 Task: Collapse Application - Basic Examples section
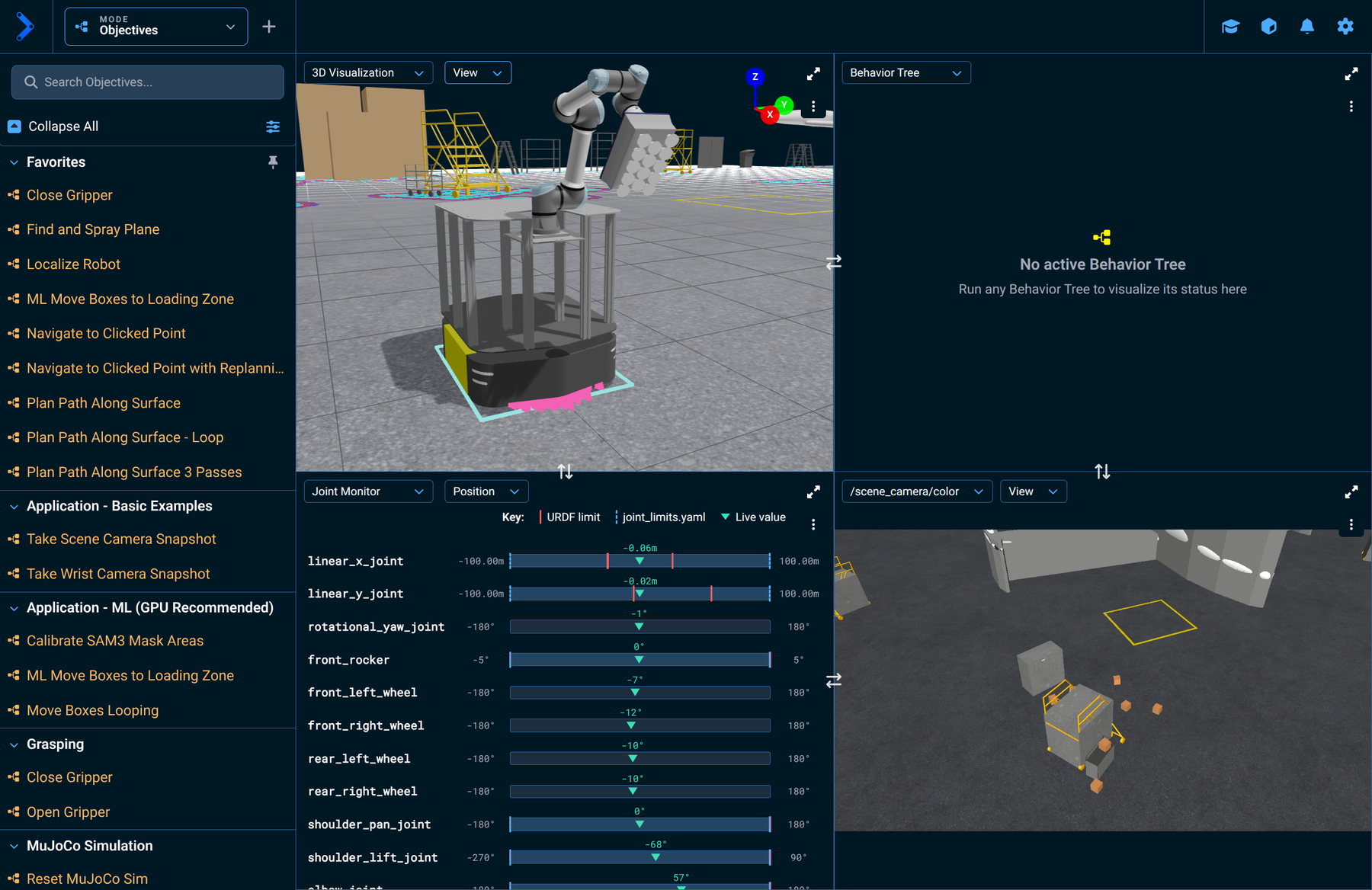(14, 506)
